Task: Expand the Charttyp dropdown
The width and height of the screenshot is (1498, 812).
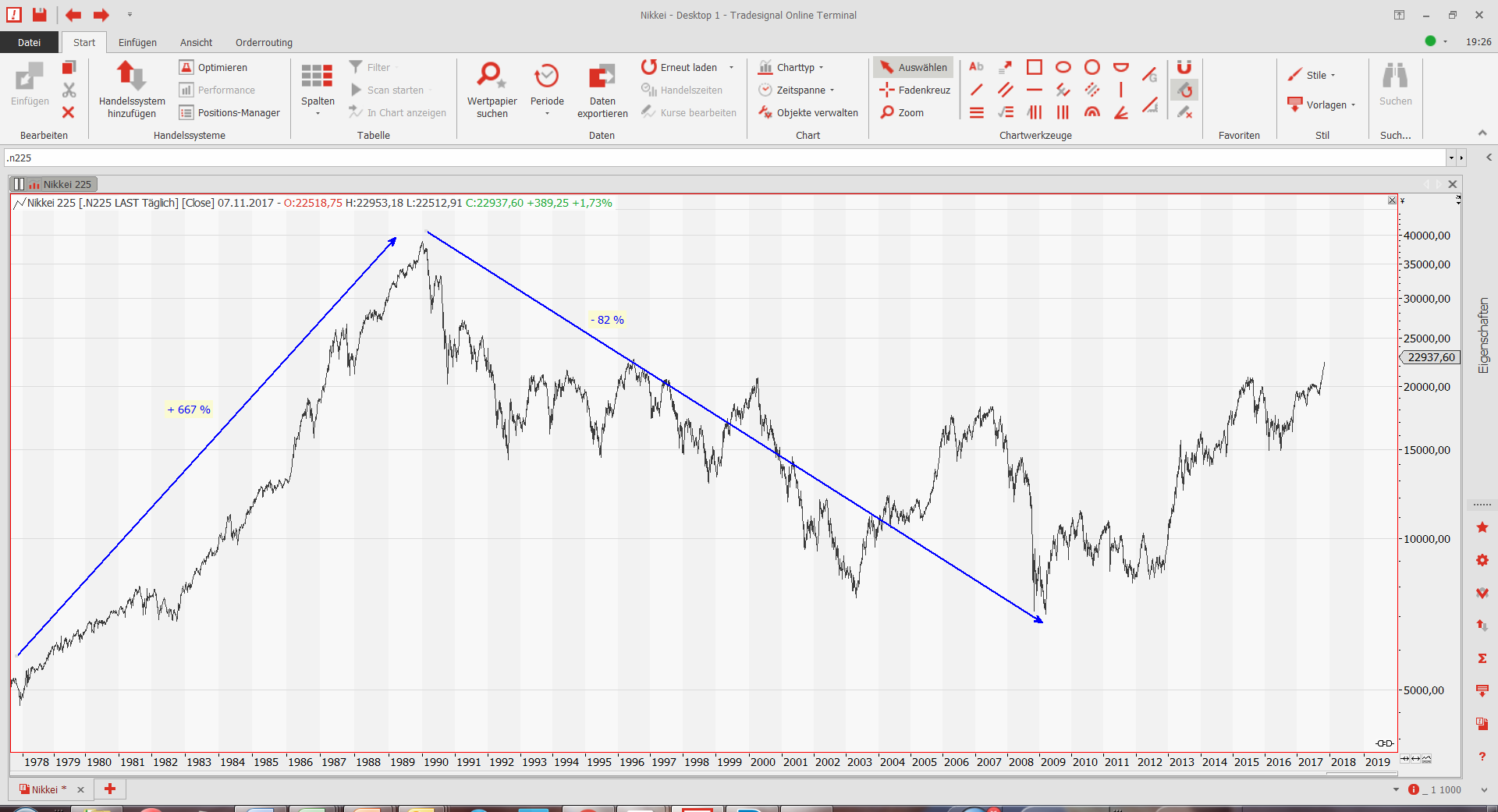Action: tap(791, 67)
